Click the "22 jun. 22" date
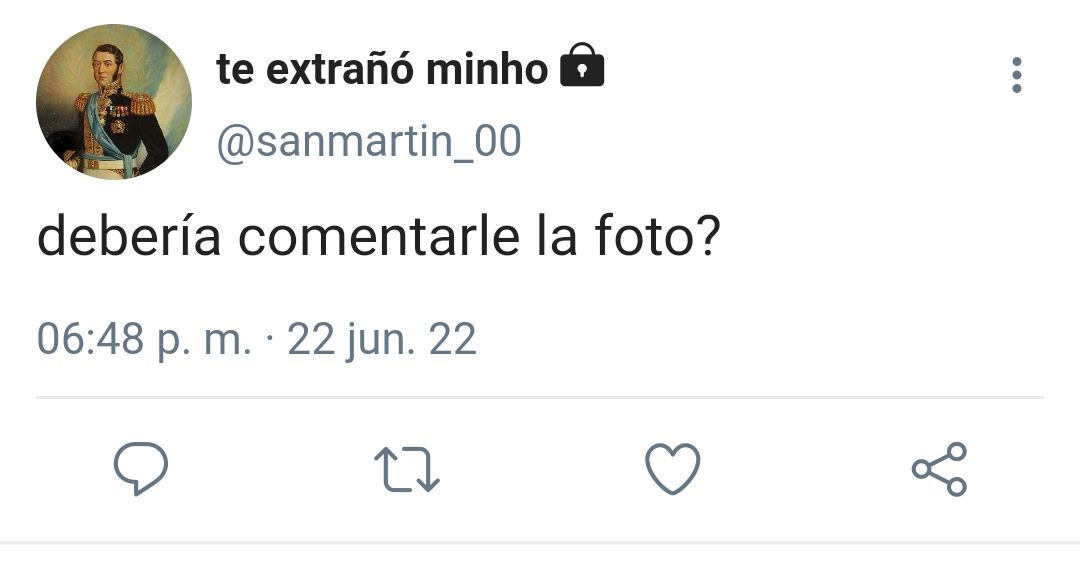The height and width of the screenshot is (561, 1080). pyautogui.click(x=382, y=340)
